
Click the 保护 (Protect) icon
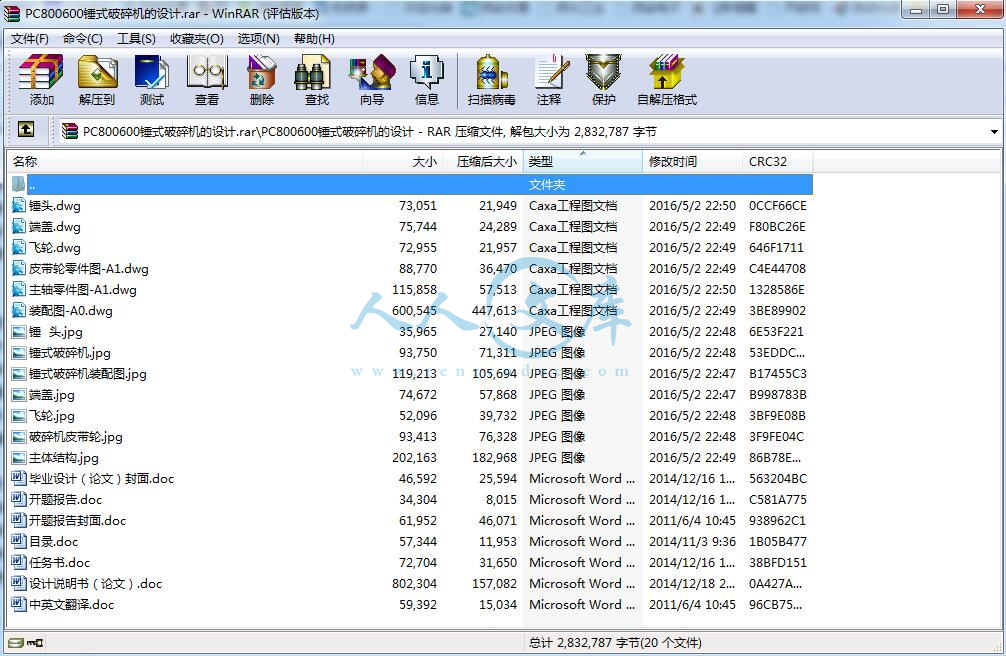603,80
